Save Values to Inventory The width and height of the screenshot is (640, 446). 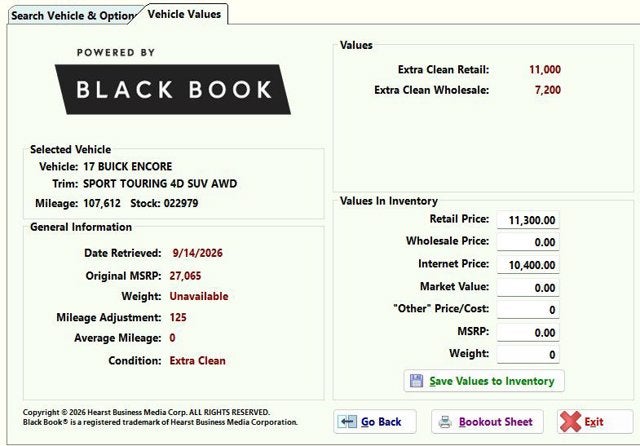(x=484, y=381)
